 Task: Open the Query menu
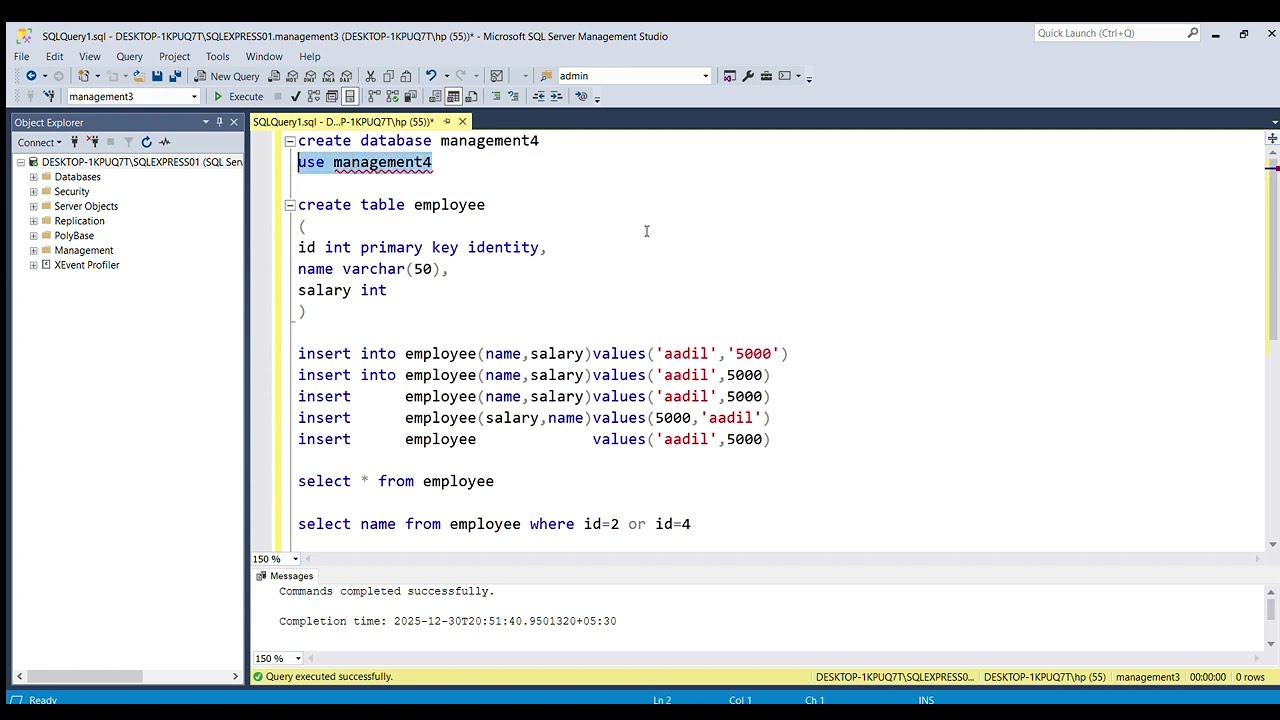[129, 57]
